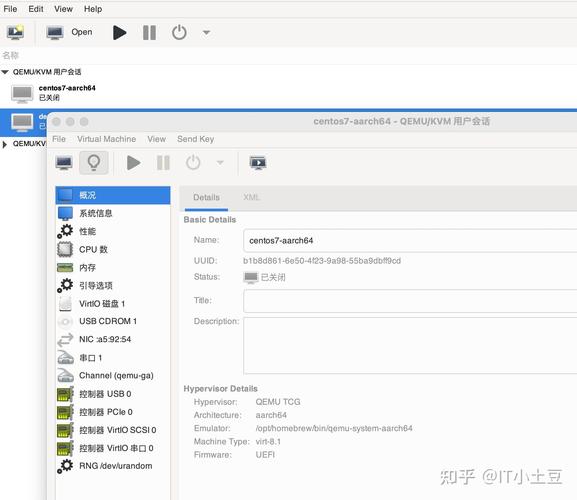The width and height of the screenshot is (577, 500).
Task: Click the 名称 column header
Action: [10, 56]
